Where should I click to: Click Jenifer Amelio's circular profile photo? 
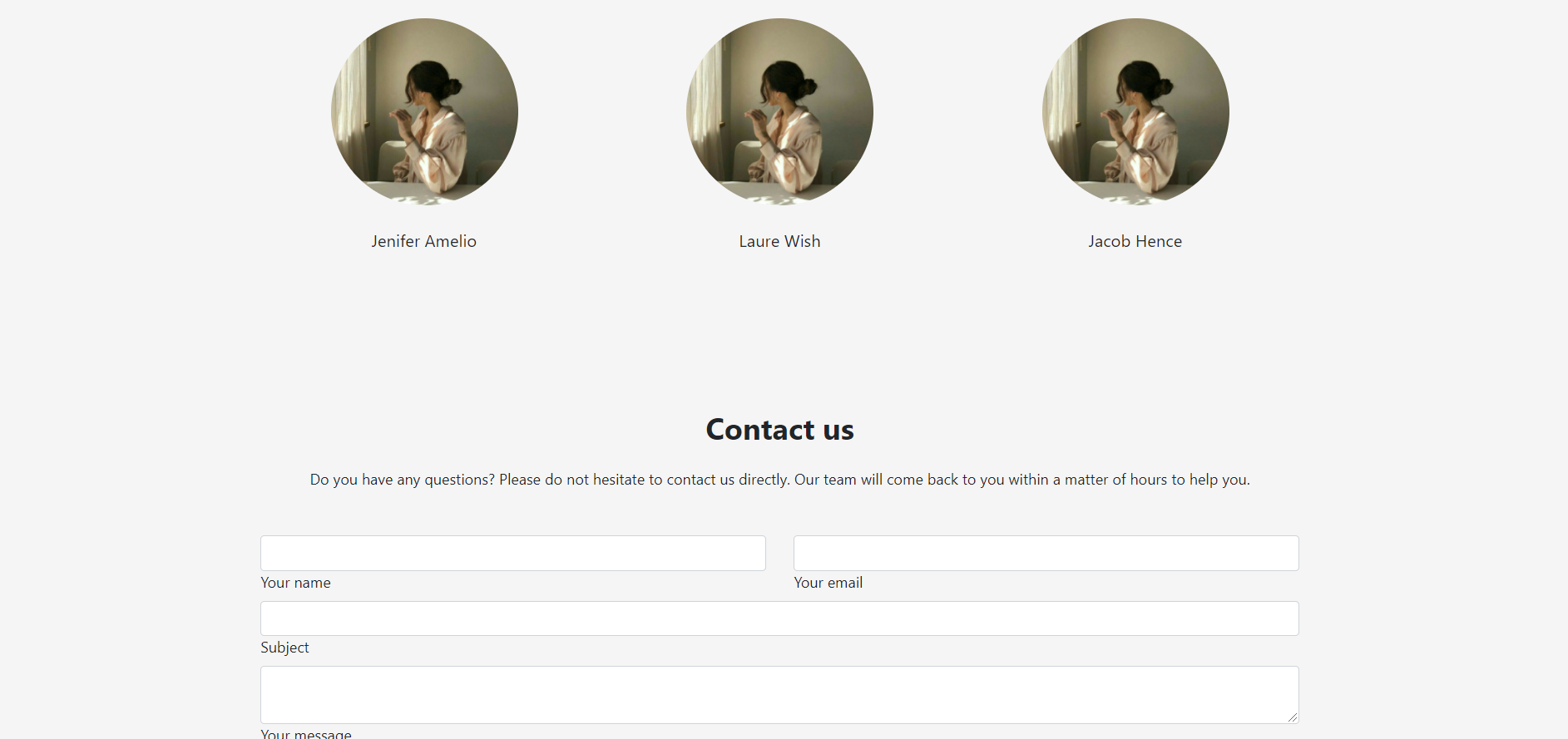coord(423,111)
